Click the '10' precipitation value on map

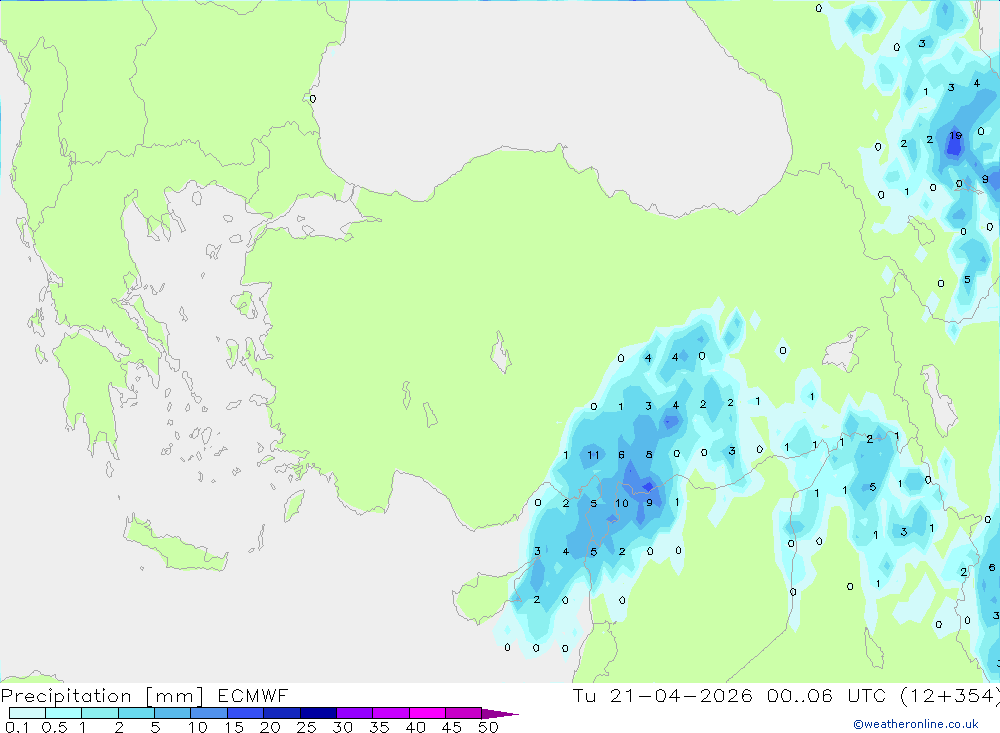[622, 503]
